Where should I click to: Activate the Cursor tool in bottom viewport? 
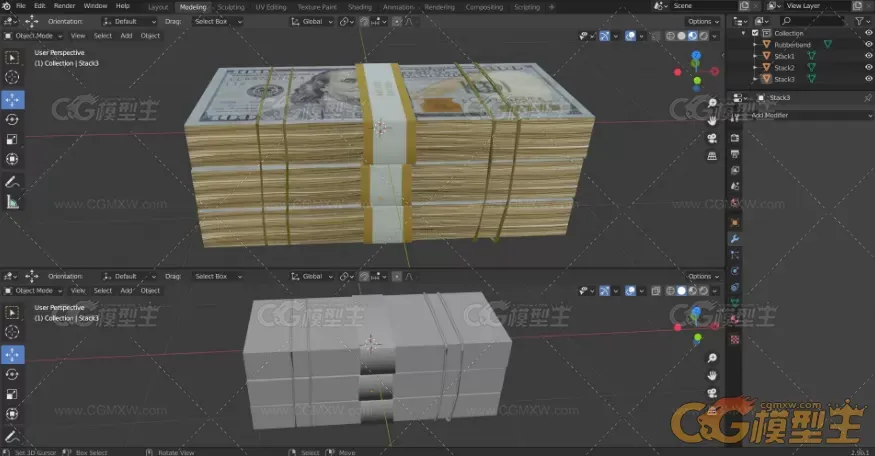pyautogui.click(x=12, y=332)
